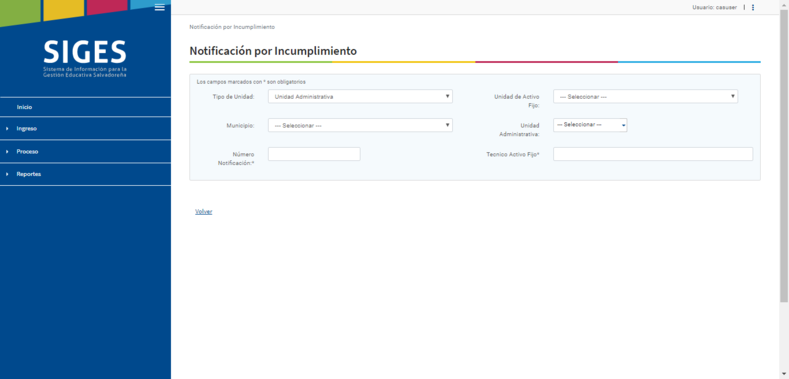The image size is (789, 379).
Task: Click the Volver link
Action: (204, 212)
